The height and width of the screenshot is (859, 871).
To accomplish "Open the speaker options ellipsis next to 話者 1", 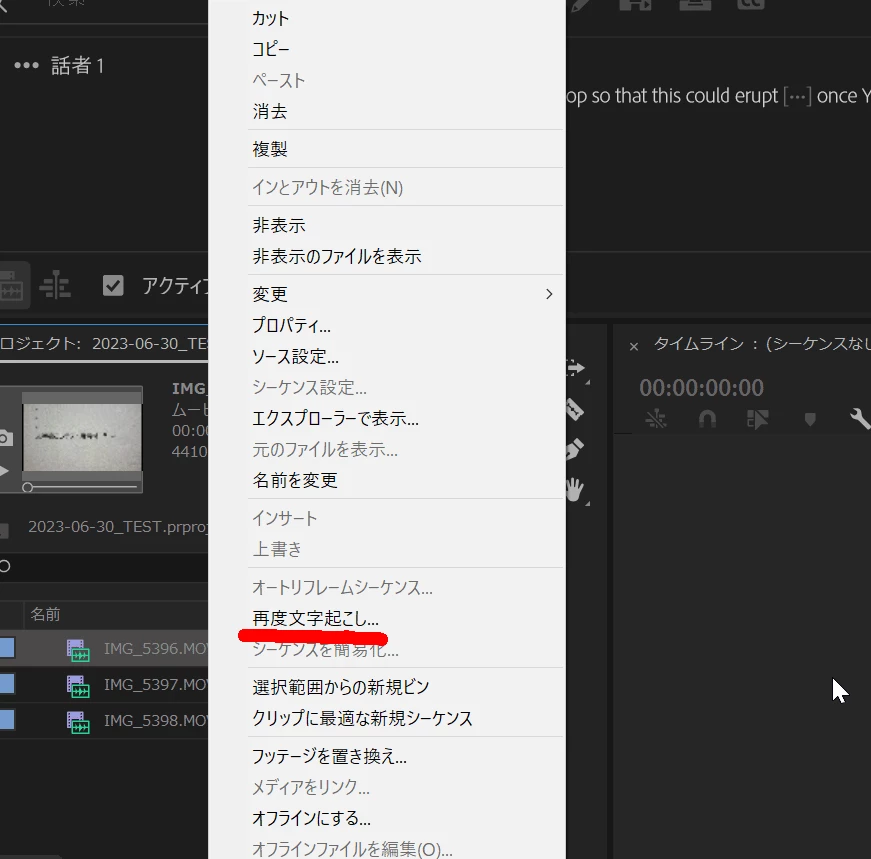I will (26, 66).
